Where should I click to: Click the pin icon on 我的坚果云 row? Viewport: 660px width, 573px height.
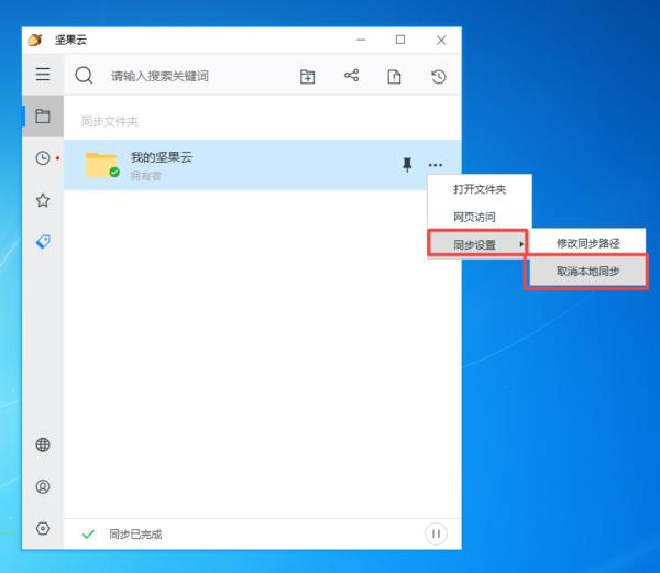(x=407, y=165)
